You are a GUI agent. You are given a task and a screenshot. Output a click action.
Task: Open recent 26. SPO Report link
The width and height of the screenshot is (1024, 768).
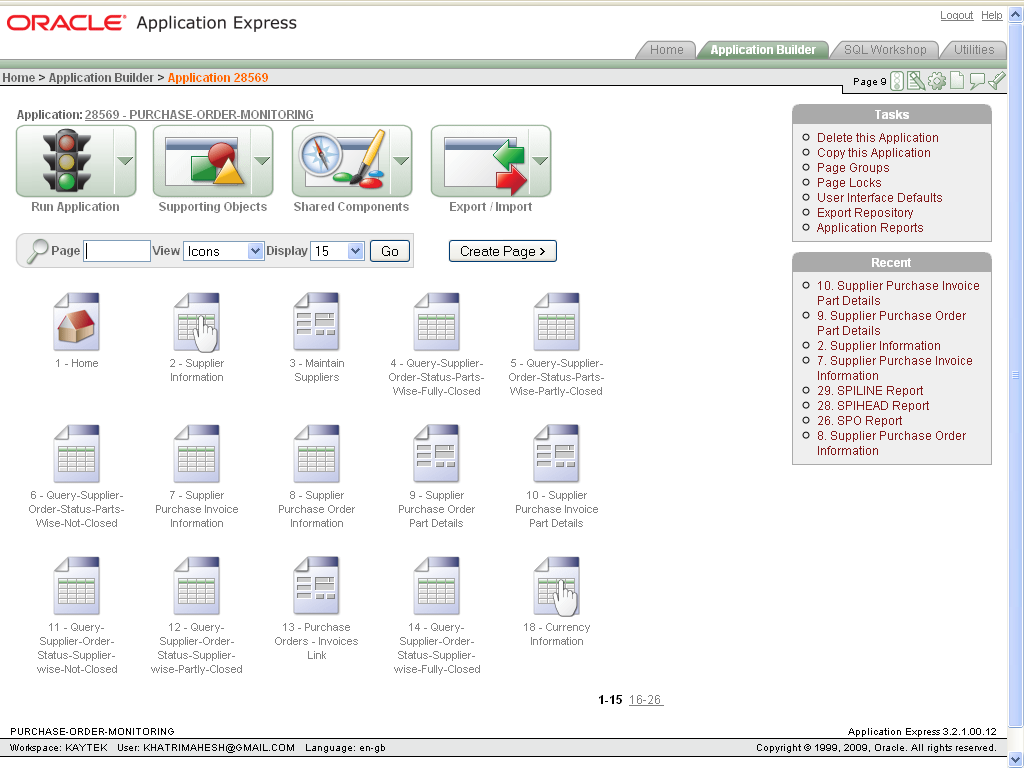coord(859,421)
